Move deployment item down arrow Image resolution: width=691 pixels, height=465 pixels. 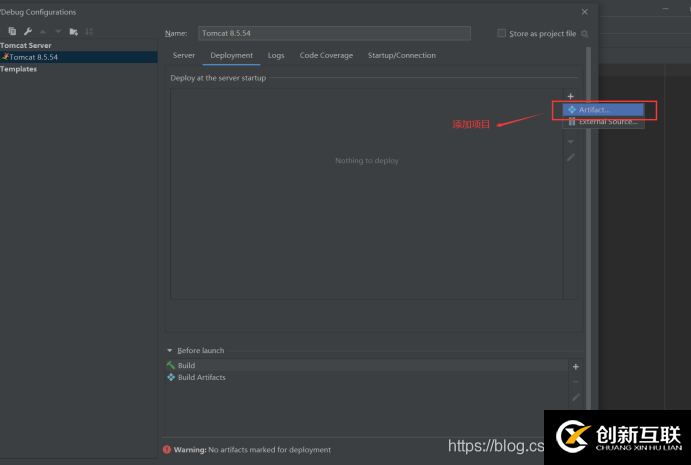571,141
